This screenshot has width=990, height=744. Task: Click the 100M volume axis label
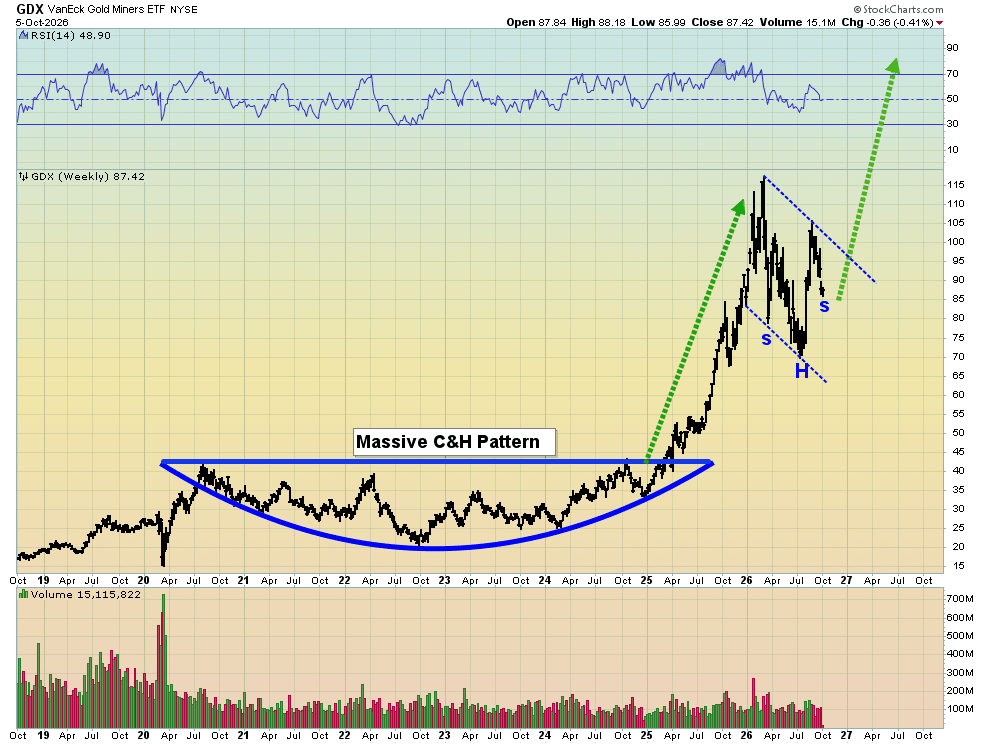click(960, 709)
